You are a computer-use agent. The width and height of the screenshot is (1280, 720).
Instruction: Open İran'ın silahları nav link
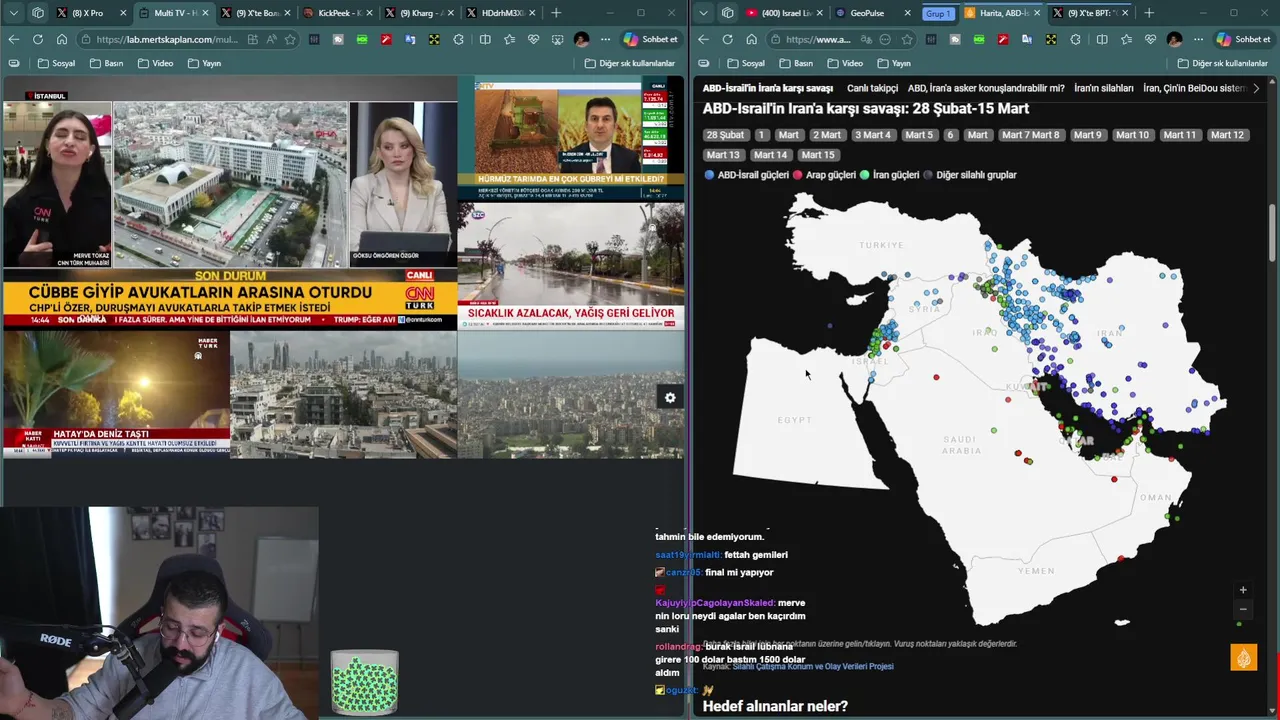point(1104,88)
